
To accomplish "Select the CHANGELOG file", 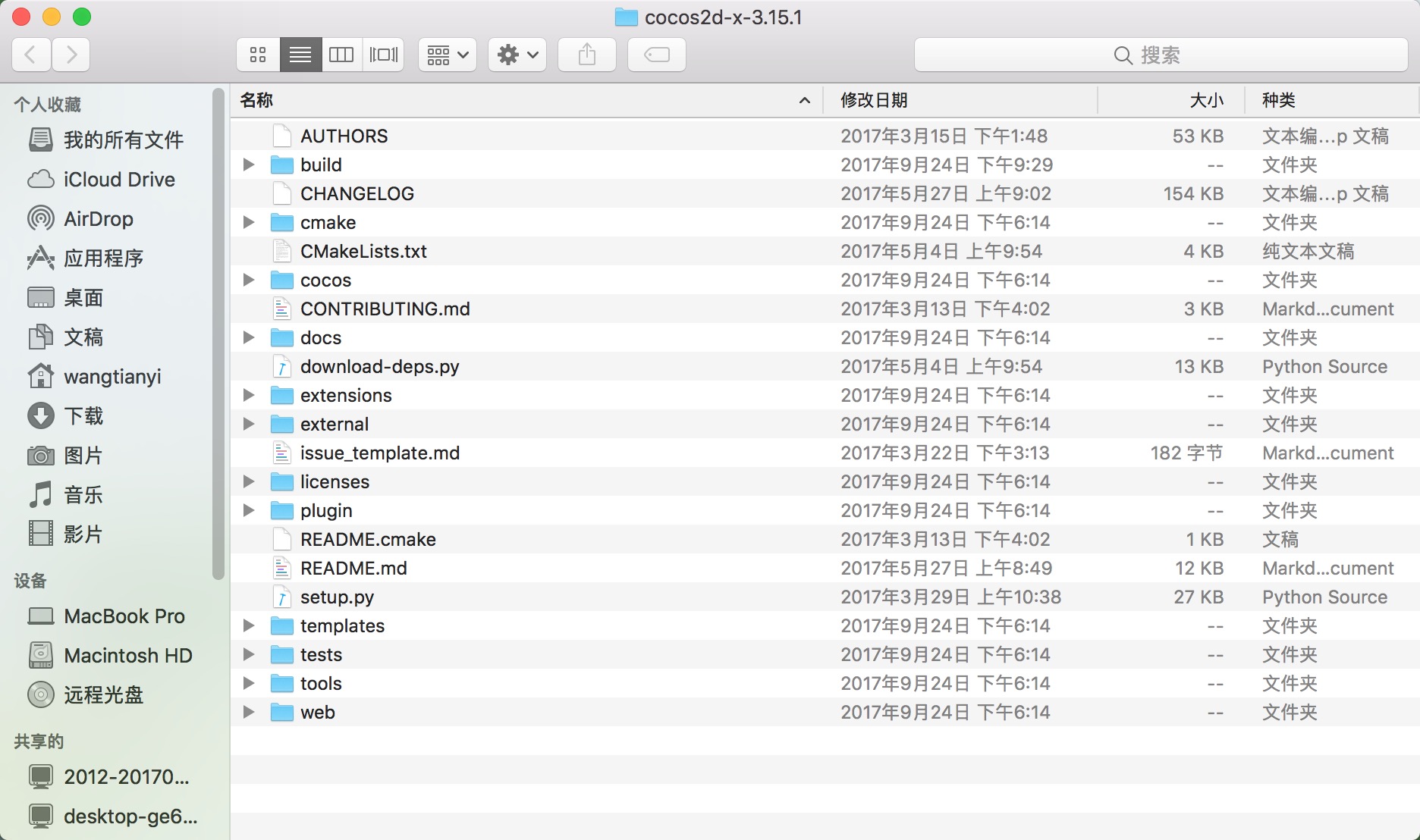I will click(x=825, y=193).
